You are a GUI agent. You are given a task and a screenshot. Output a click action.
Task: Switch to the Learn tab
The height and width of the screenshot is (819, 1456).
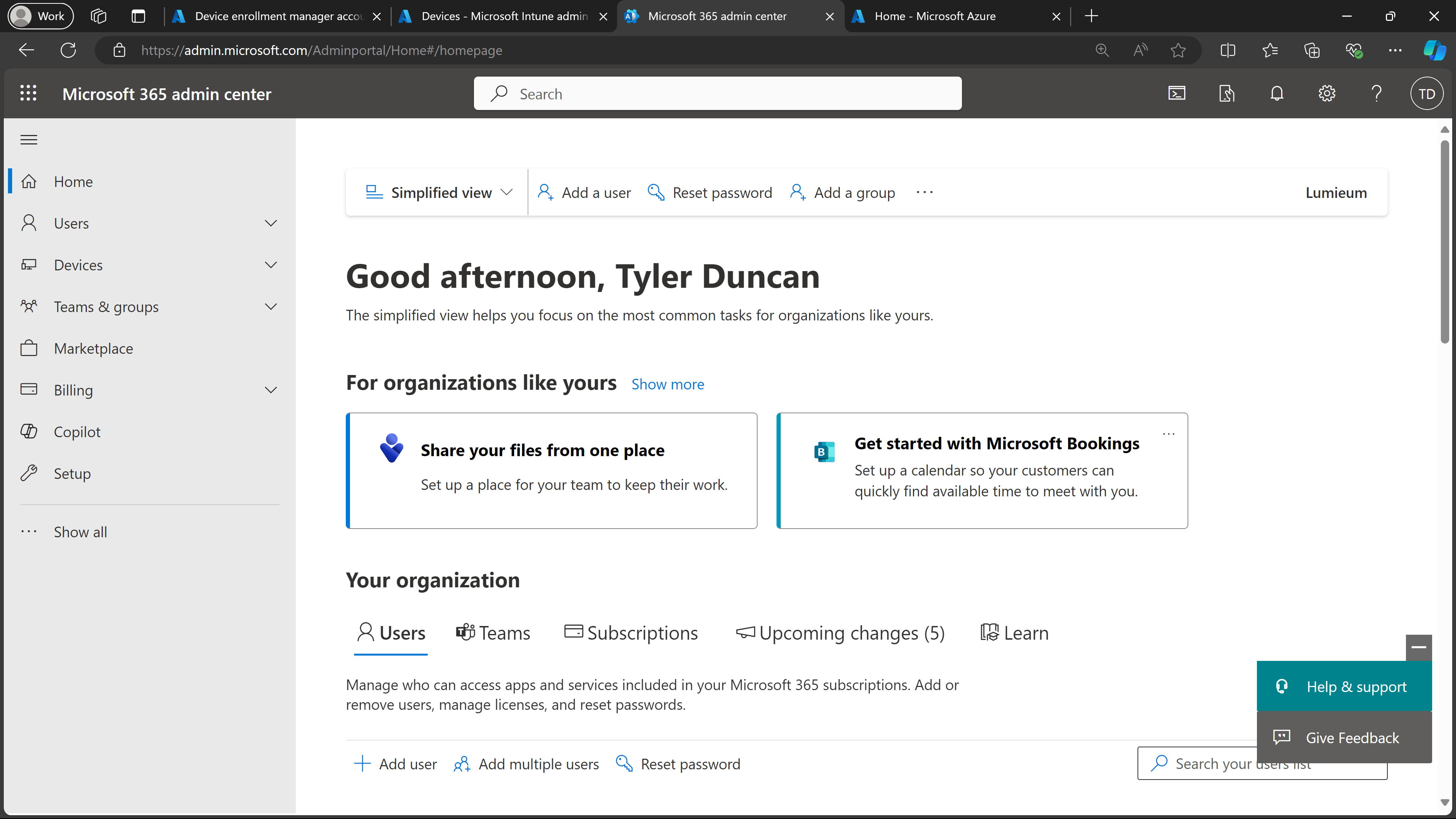click(1015, 633)
